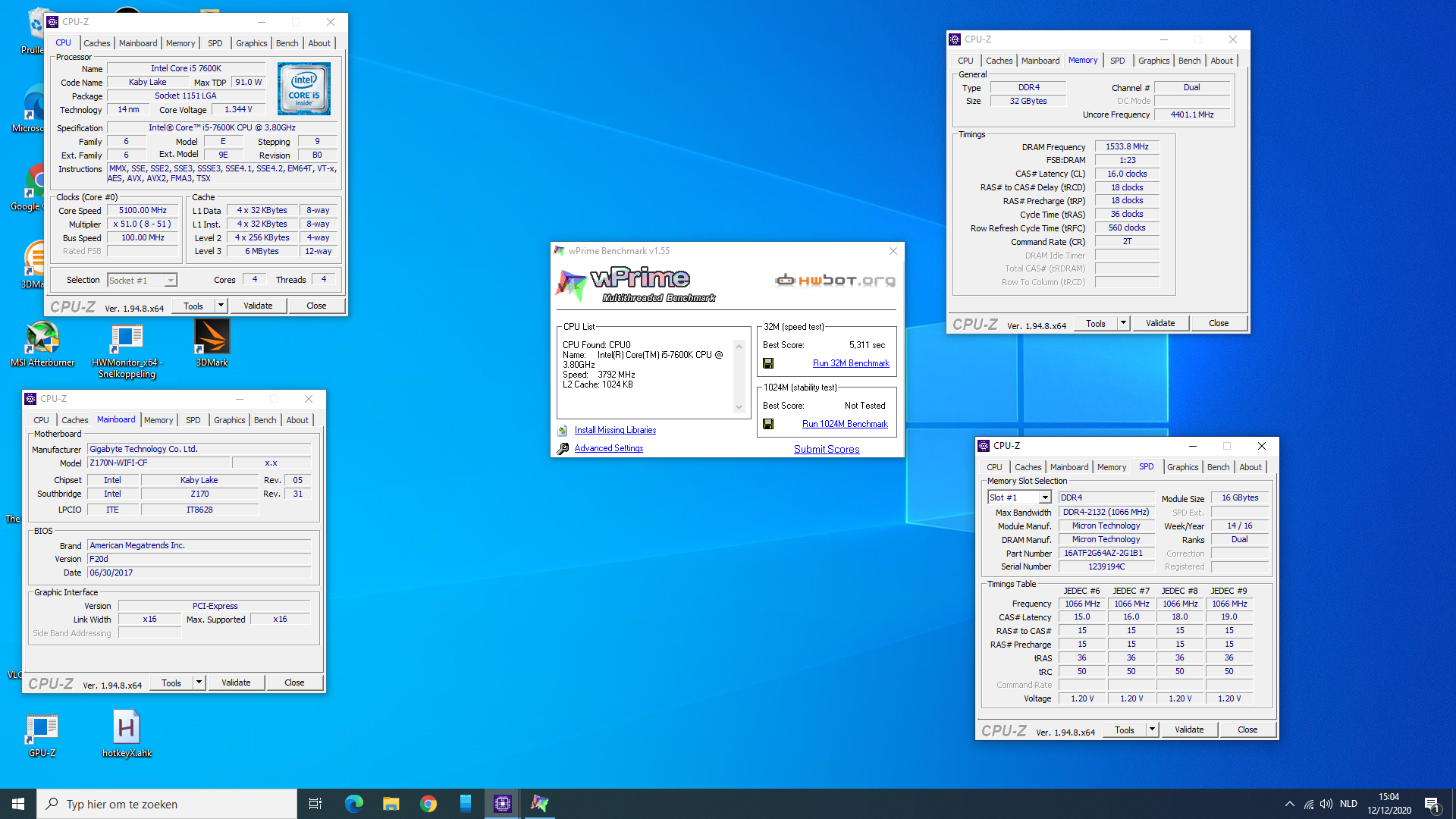The width and height of the screenshot is (1456, 819).
Task: Open the volume icon in system tray
Action: [1326, 804]
